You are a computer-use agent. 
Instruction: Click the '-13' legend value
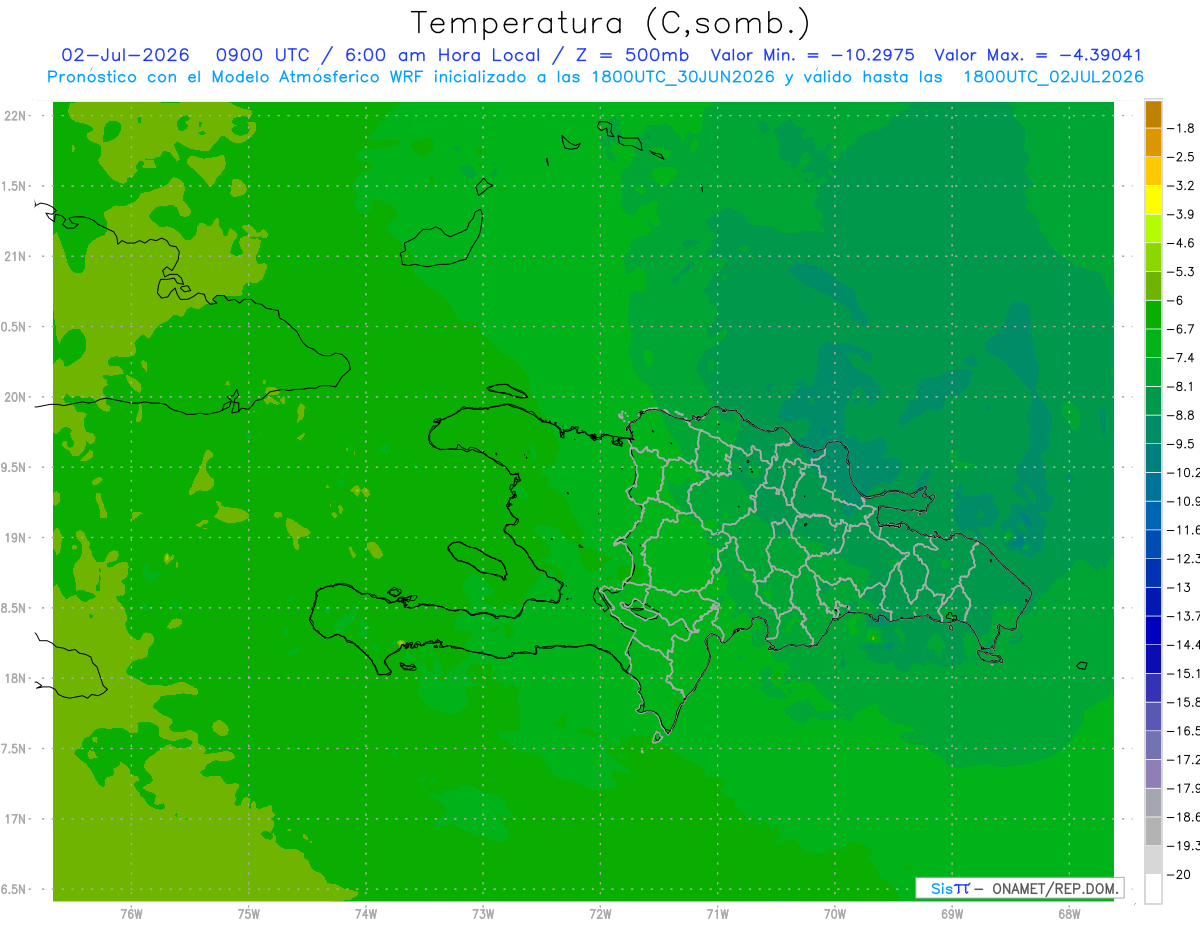point(1179,587)
